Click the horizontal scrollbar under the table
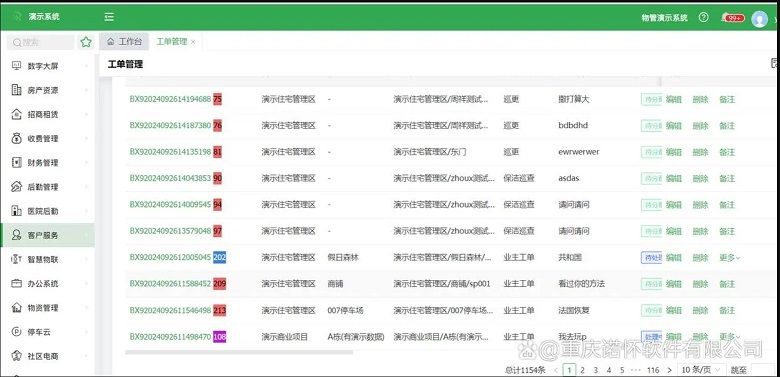 tap(239, 352)
